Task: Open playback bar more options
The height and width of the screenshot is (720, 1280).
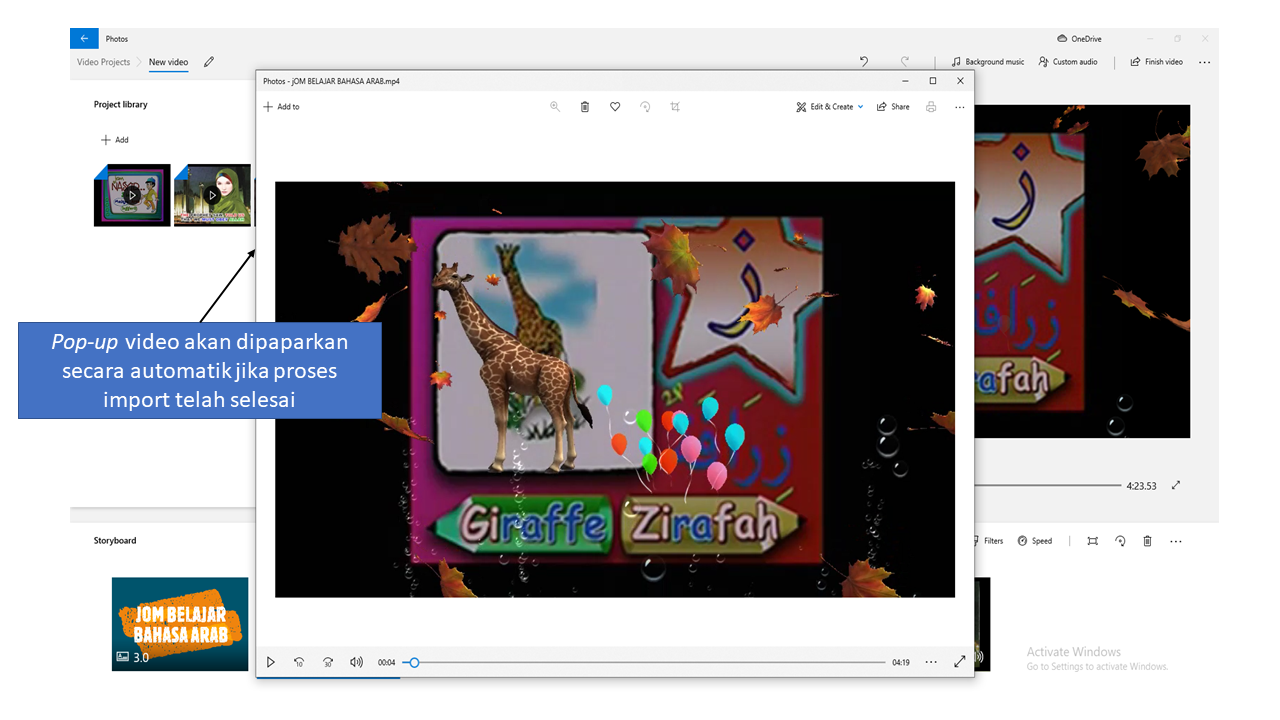Action: [931, 662]
